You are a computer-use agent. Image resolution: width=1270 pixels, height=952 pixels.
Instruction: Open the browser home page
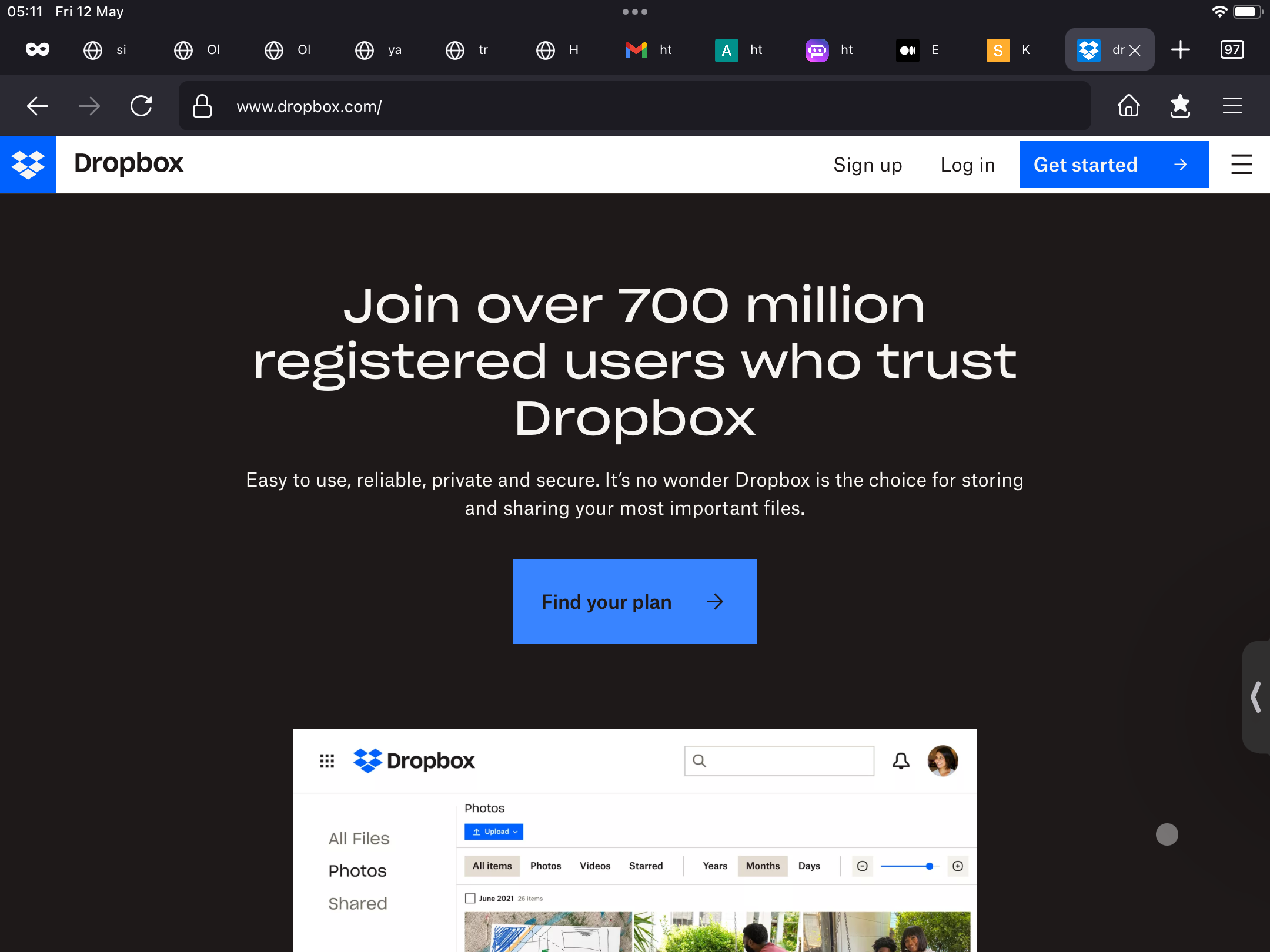pyautogui.click(x=1129, y=106)
